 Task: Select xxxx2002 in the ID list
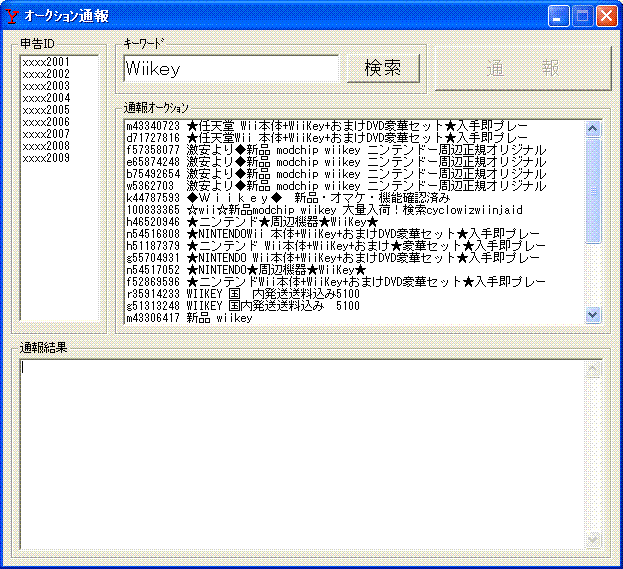coord(59,74)
